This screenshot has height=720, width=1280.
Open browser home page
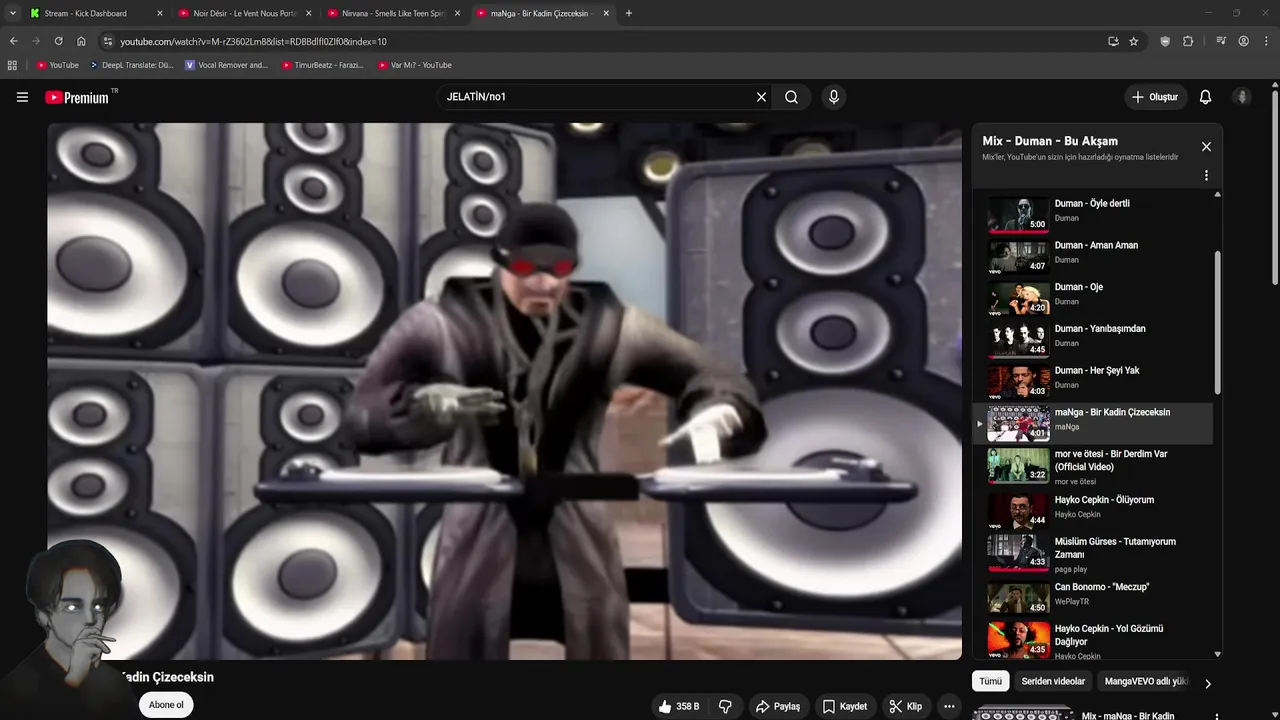[x=81, y=41]
